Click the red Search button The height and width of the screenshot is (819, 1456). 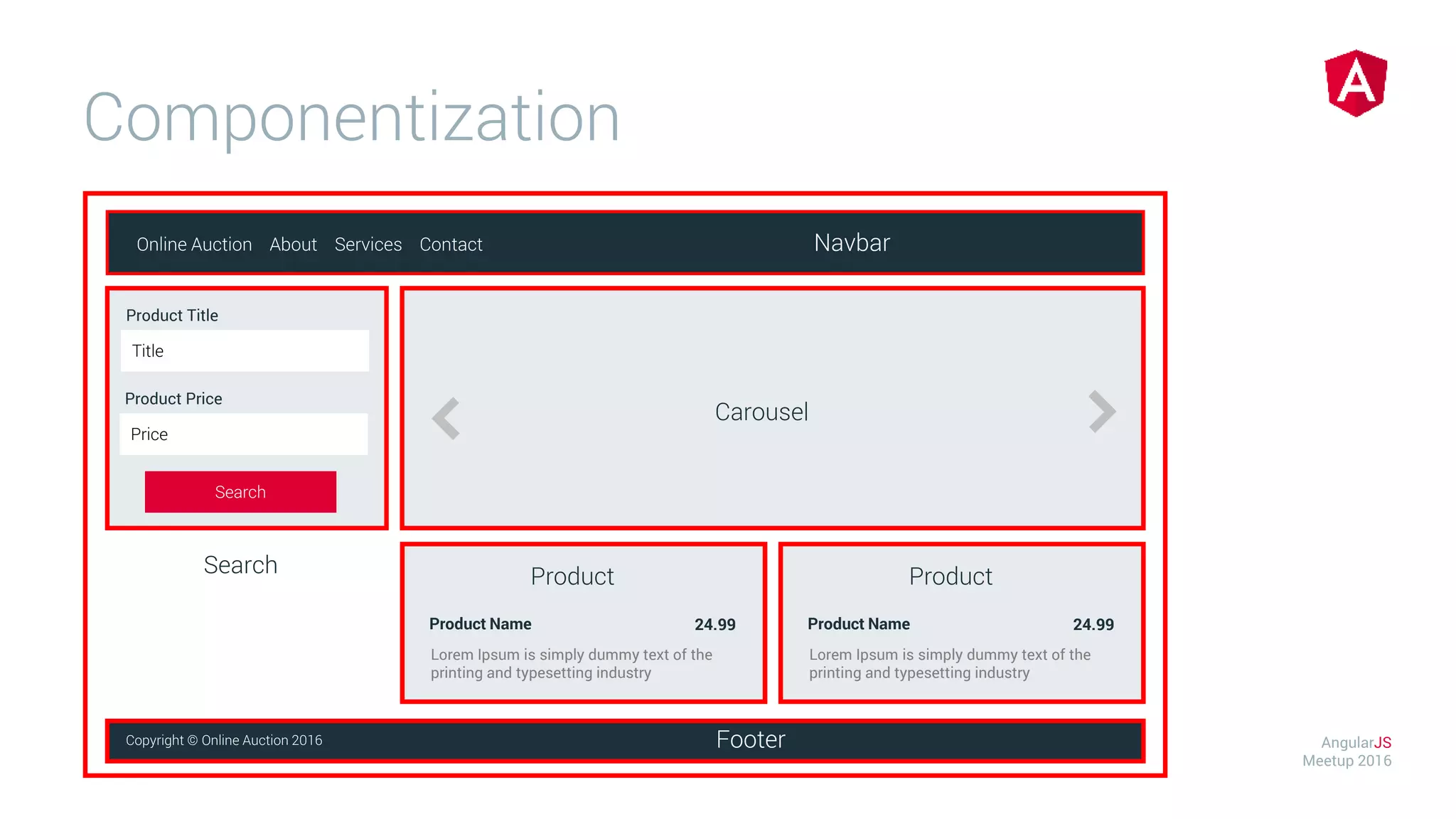click(240, 491)
